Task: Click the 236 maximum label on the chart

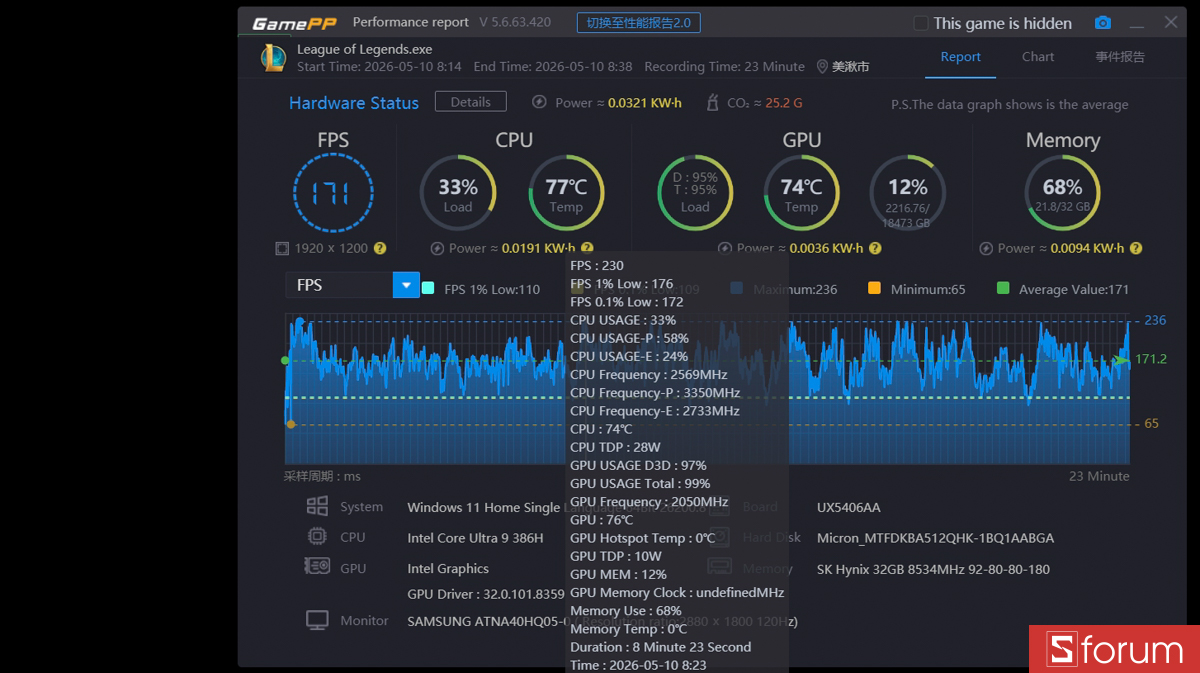Action: coord(1155,320)
